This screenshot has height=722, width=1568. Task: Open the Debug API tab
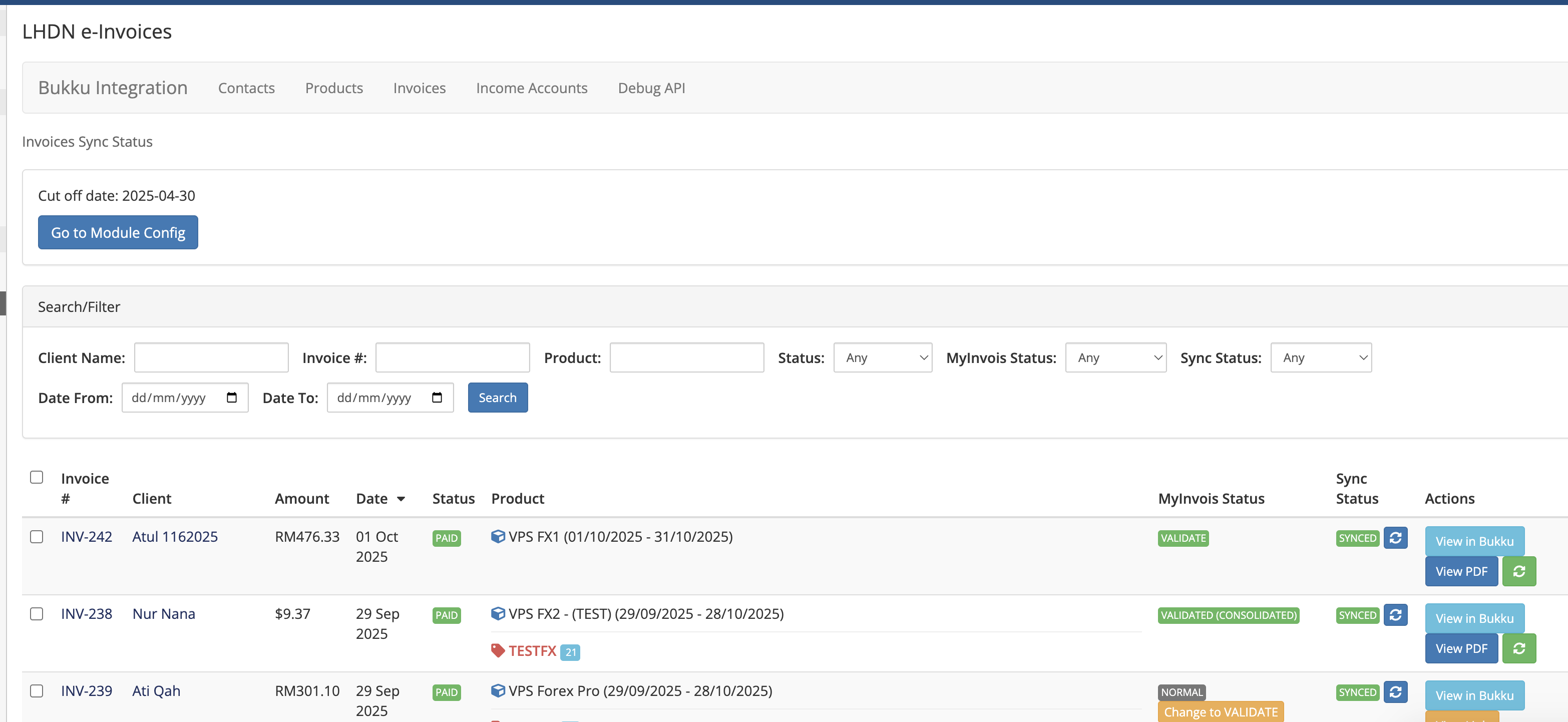tap(651, 88)
